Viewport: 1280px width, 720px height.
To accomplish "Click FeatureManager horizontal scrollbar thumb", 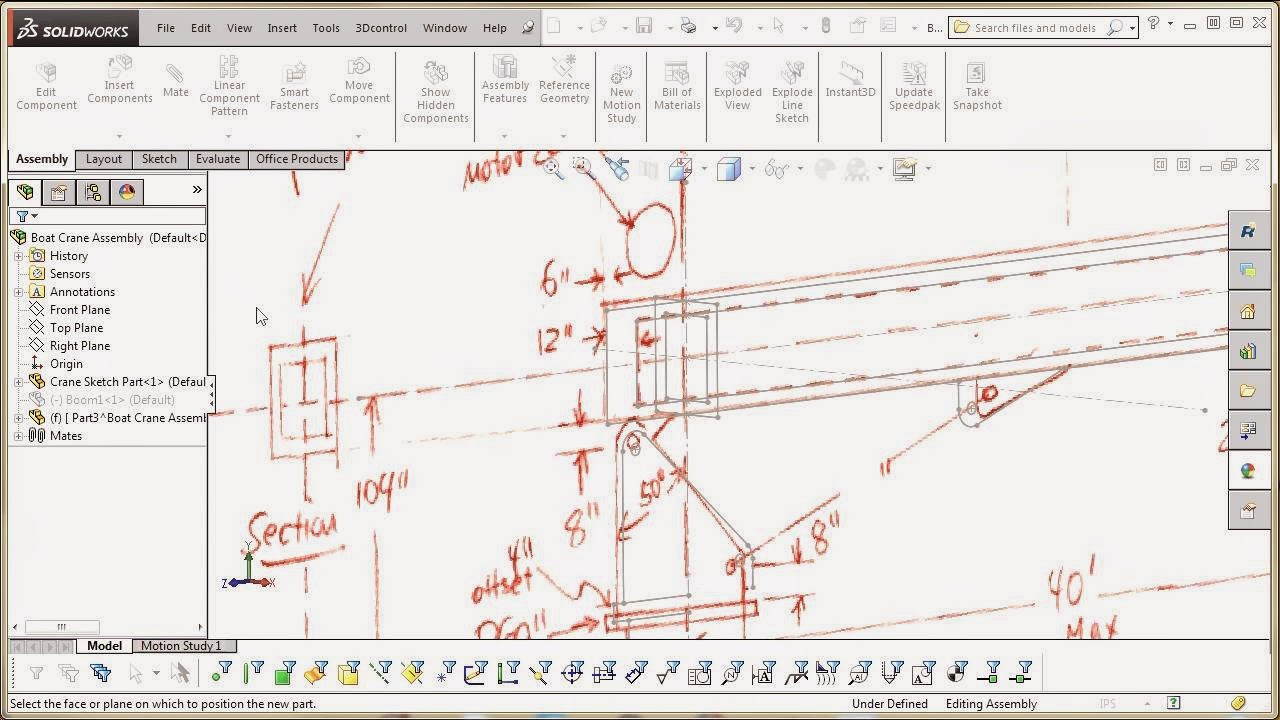I will tap(61, 627).
